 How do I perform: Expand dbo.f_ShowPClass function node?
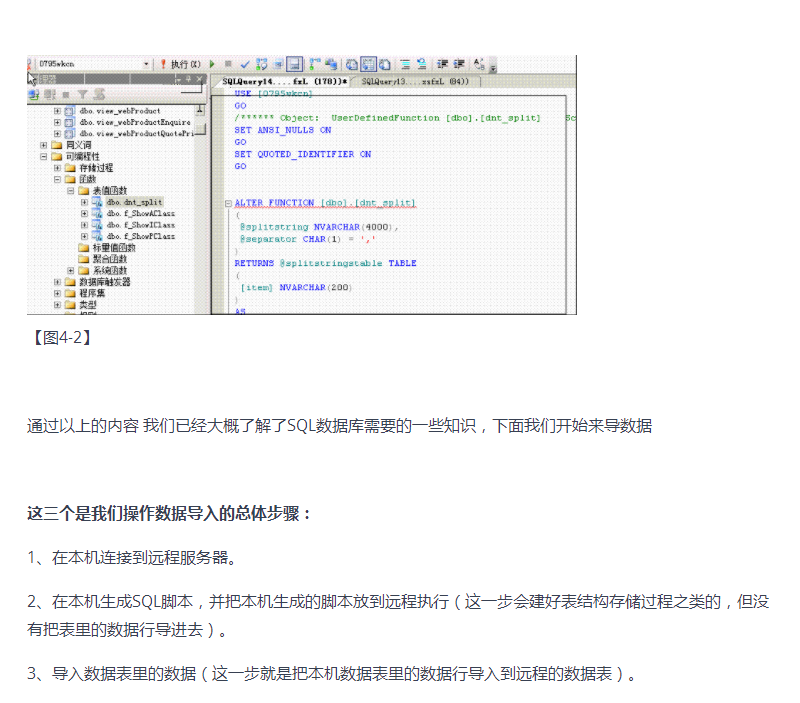(84, 236)
